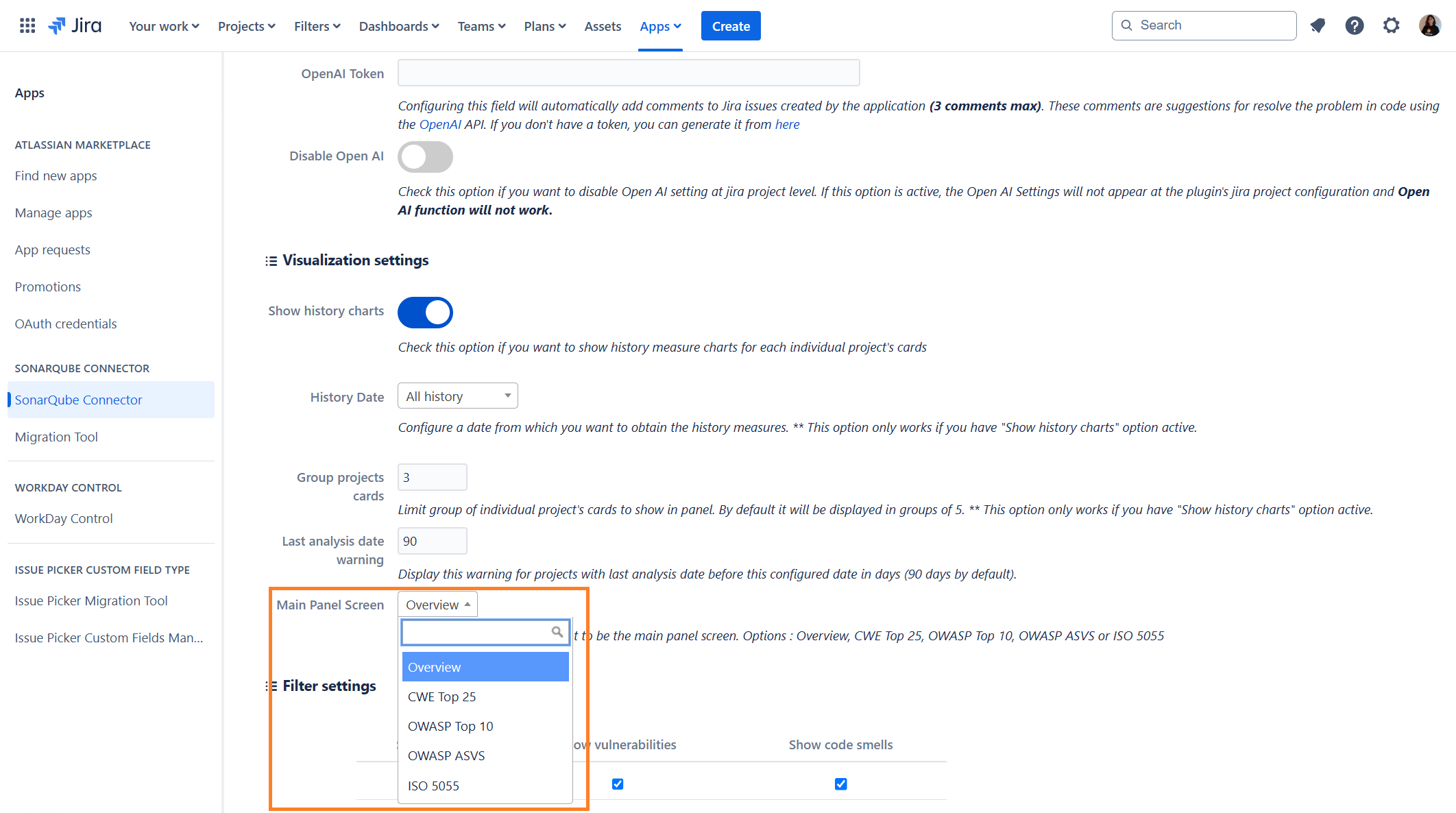Expand the Teams menu

[481, 26]
